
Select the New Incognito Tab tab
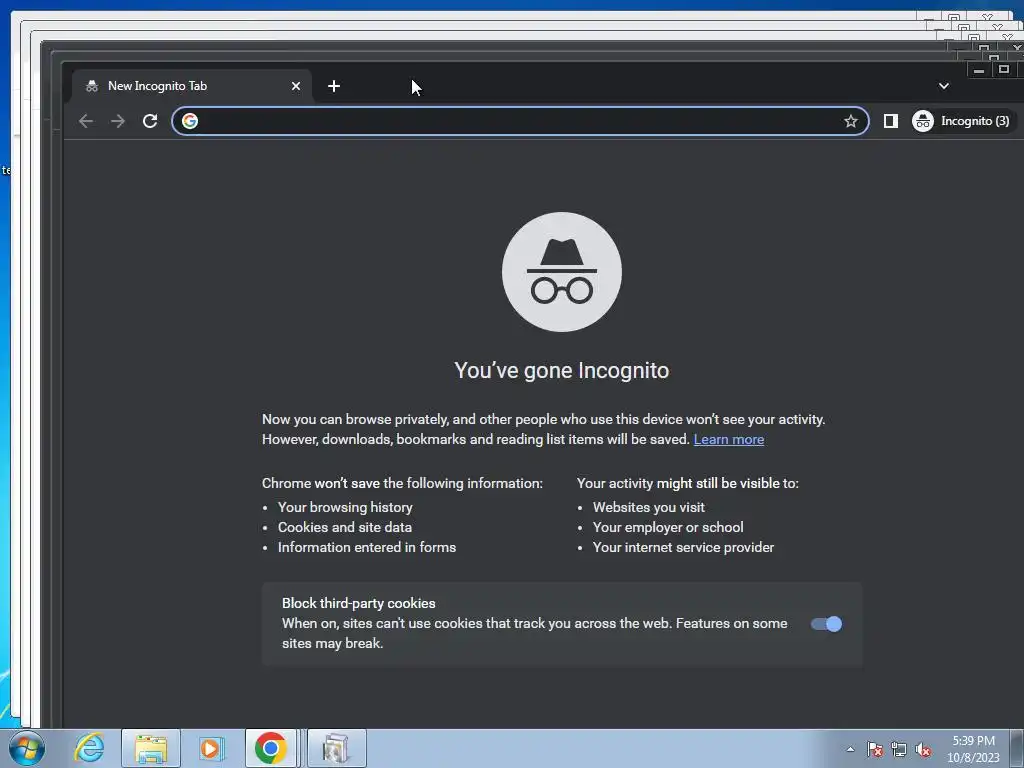pyautogui.click(x=191, y=86)
